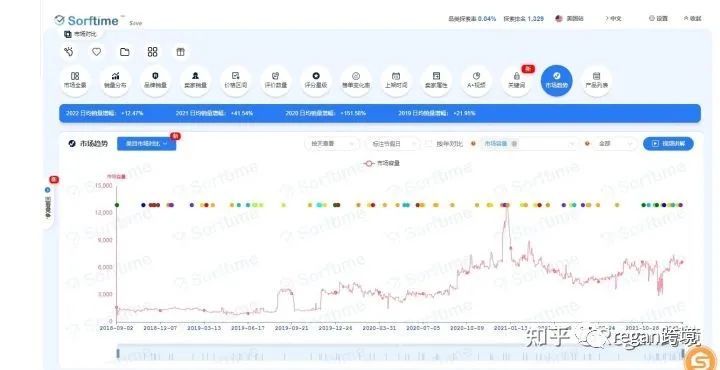720x370 pixels.
Task: Click the timeline range slider below chart
Action: [x=400, y=353]
